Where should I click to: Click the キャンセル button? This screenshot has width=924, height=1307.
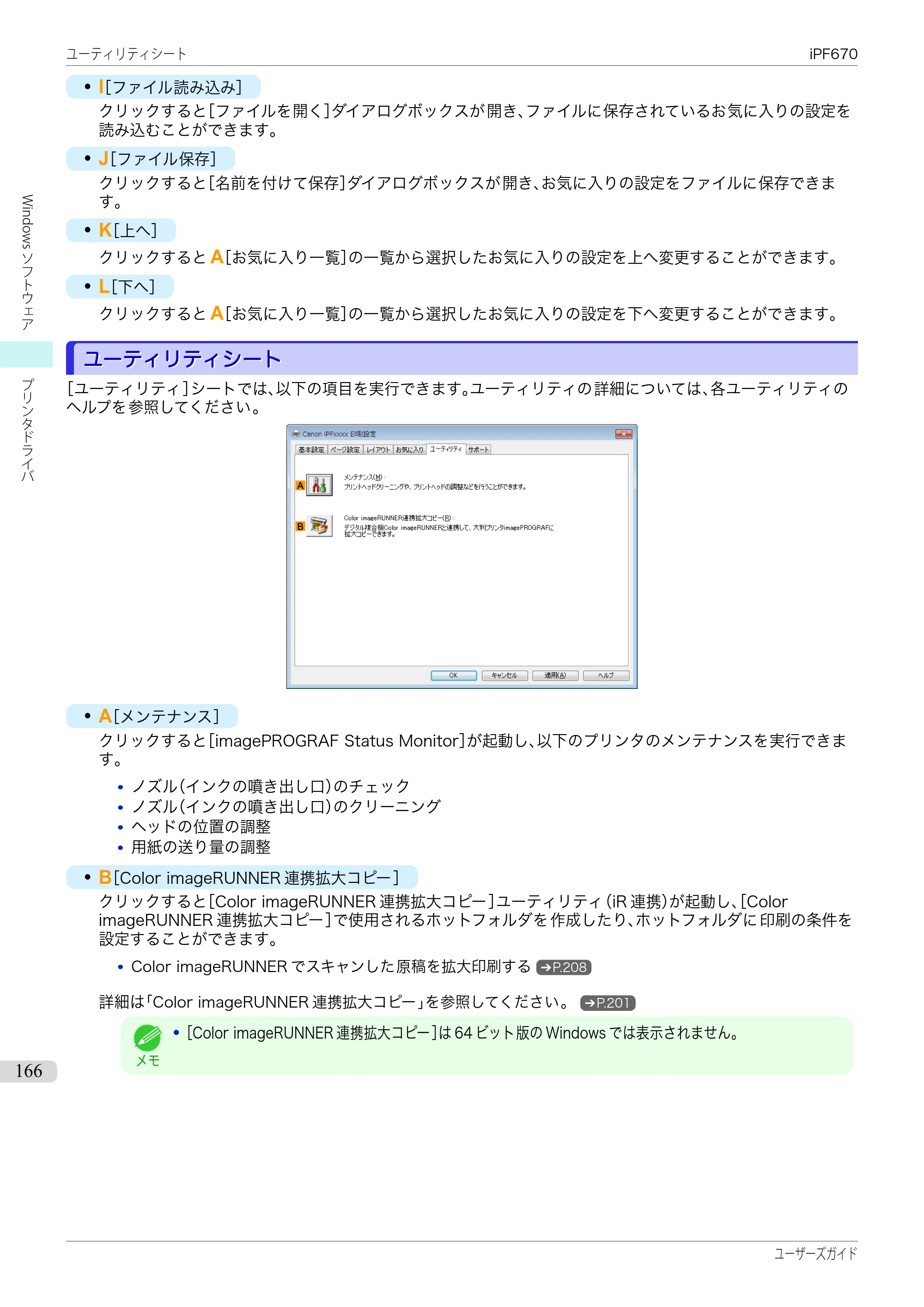505,675
